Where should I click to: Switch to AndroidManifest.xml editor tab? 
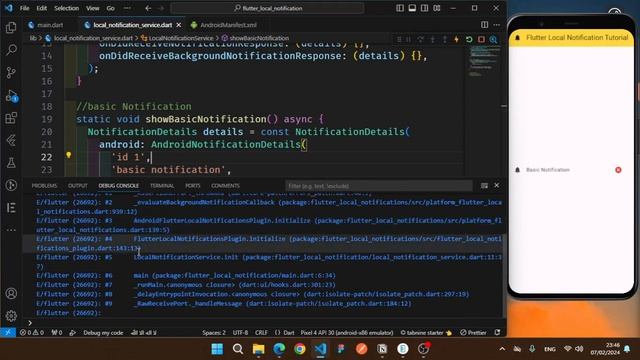pos(224,25)
